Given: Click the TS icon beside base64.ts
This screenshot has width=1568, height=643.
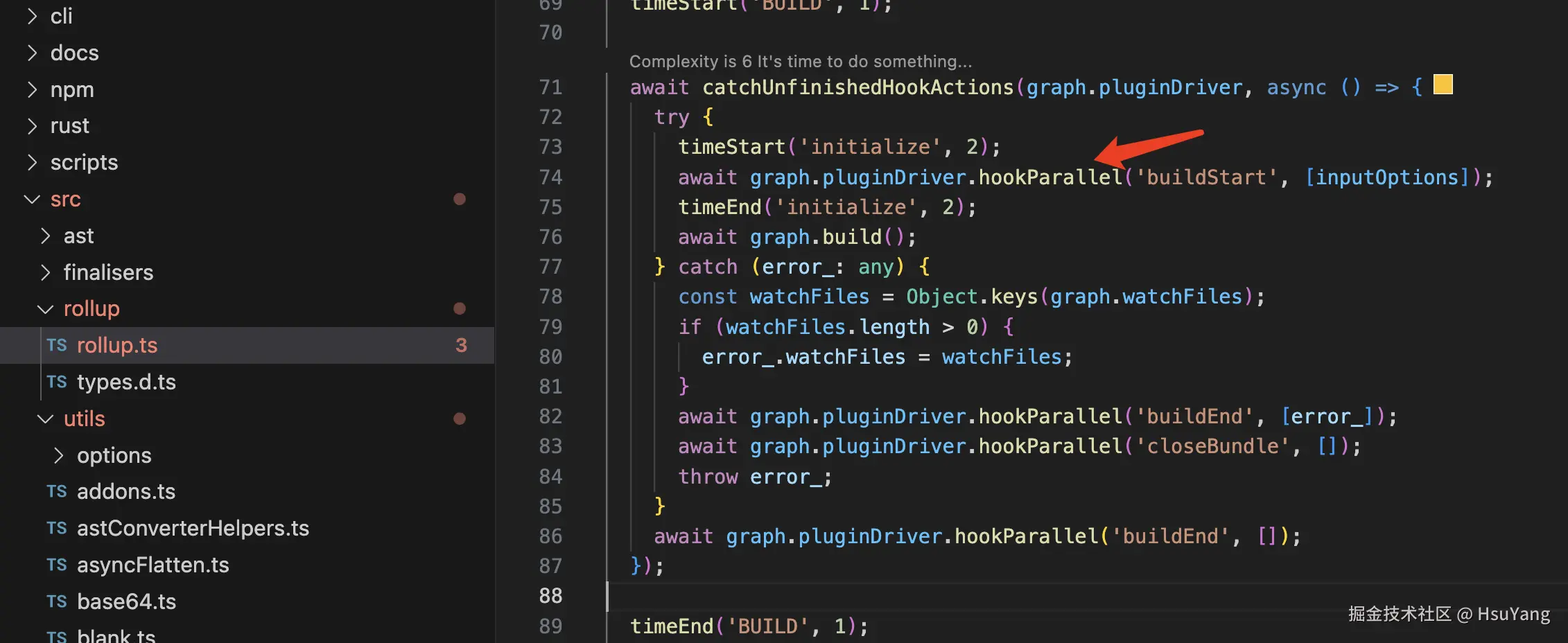Looking at the screenshot, I should 57,601.
